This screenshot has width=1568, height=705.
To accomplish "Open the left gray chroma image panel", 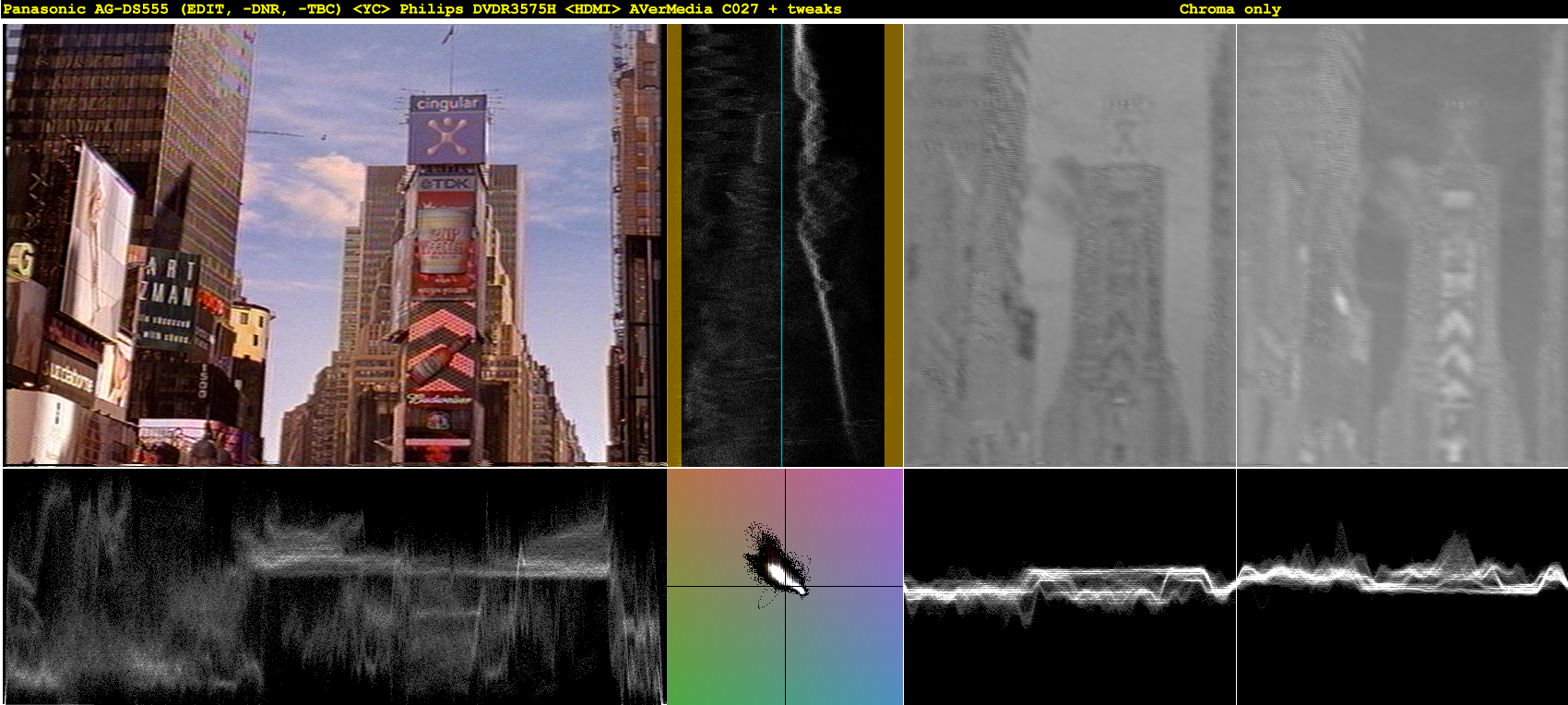I will 1069,245.
